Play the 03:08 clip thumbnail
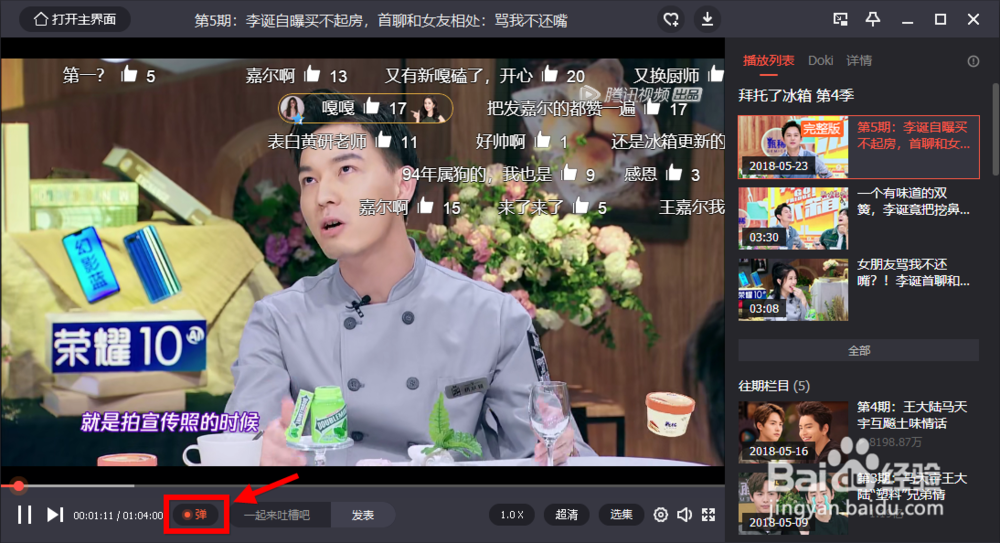The height and width of the screenshot is (543, 1000). point(793,290)
